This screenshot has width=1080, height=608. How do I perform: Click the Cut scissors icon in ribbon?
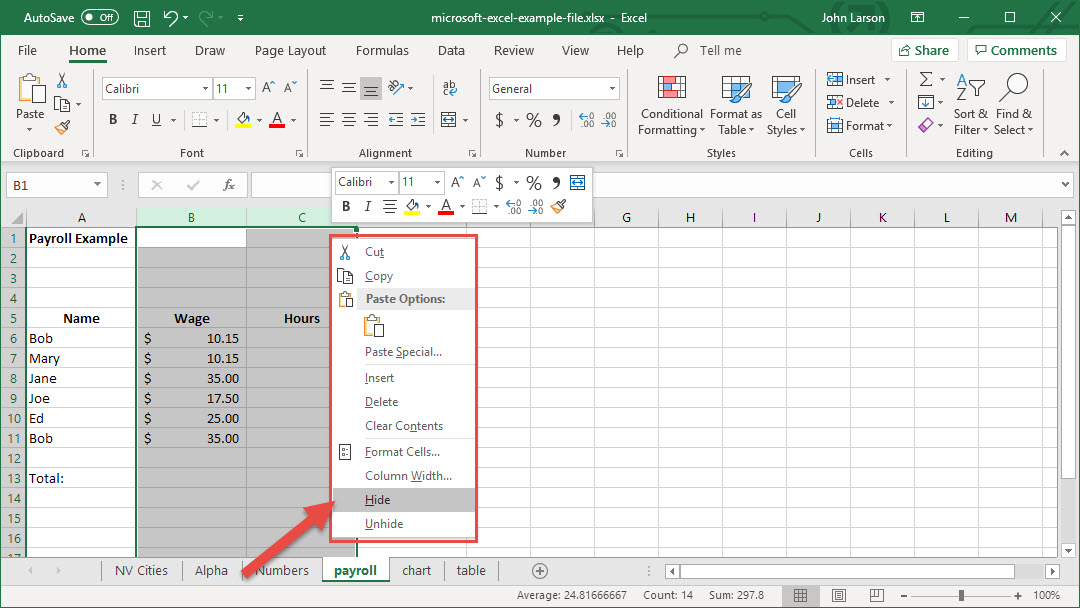pyautogui.click(x=62, y=81)
